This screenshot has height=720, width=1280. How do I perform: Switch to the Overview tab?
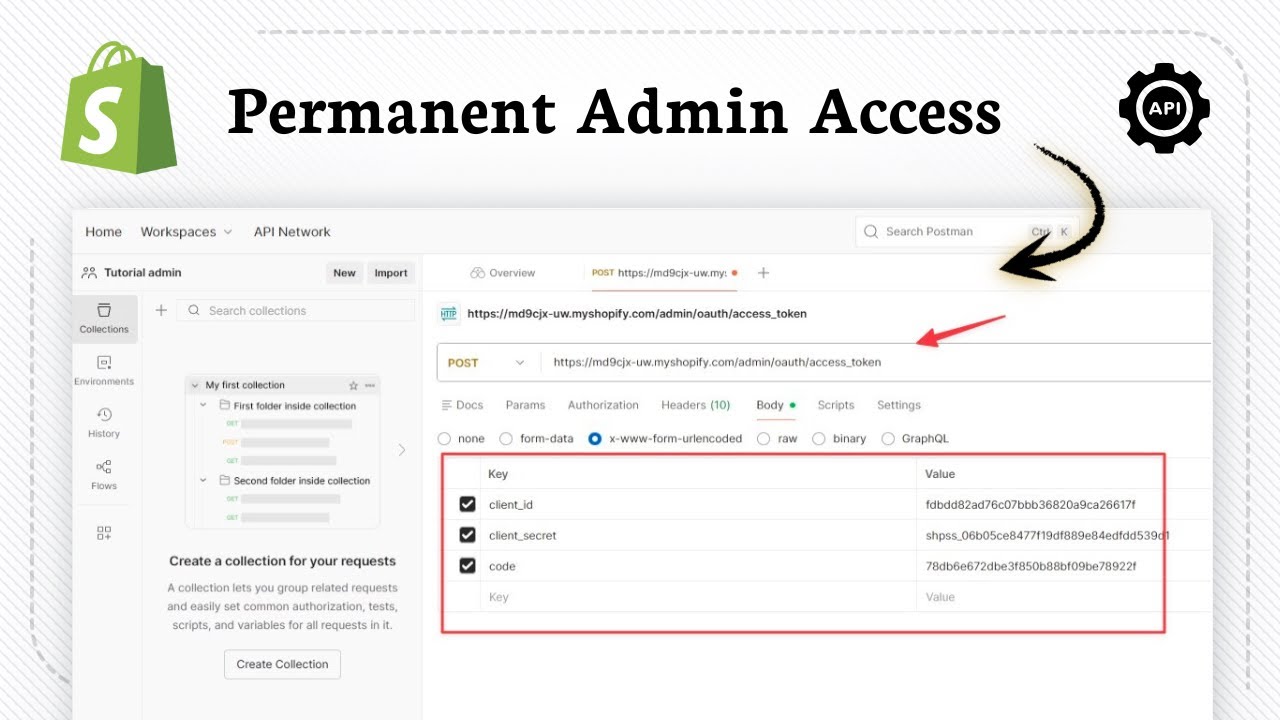[x=503, y=273]
